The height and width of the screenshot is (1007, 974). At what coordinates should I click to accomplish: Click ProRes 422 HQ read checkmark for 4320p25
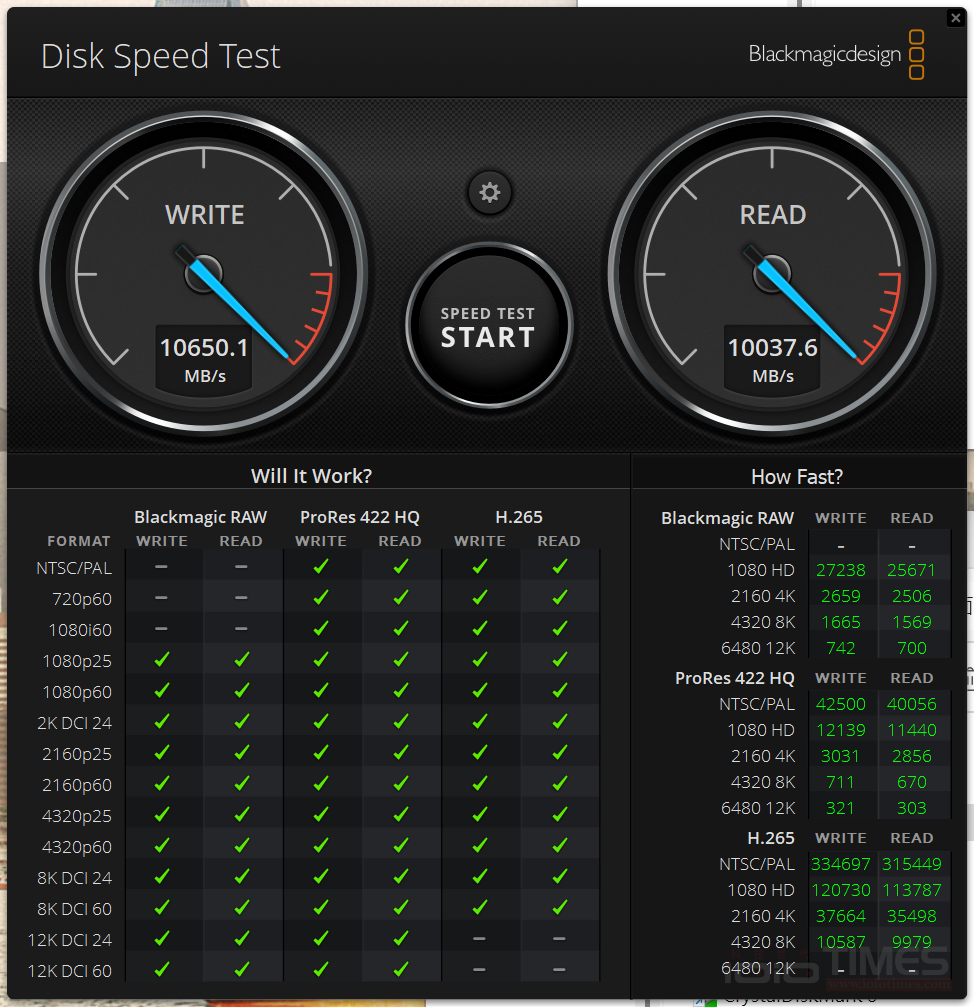[401, 814]
